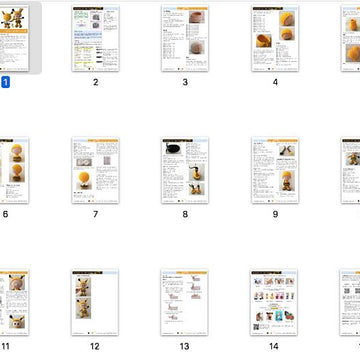
Task: Click the page number label "13"
Action: 184,346
